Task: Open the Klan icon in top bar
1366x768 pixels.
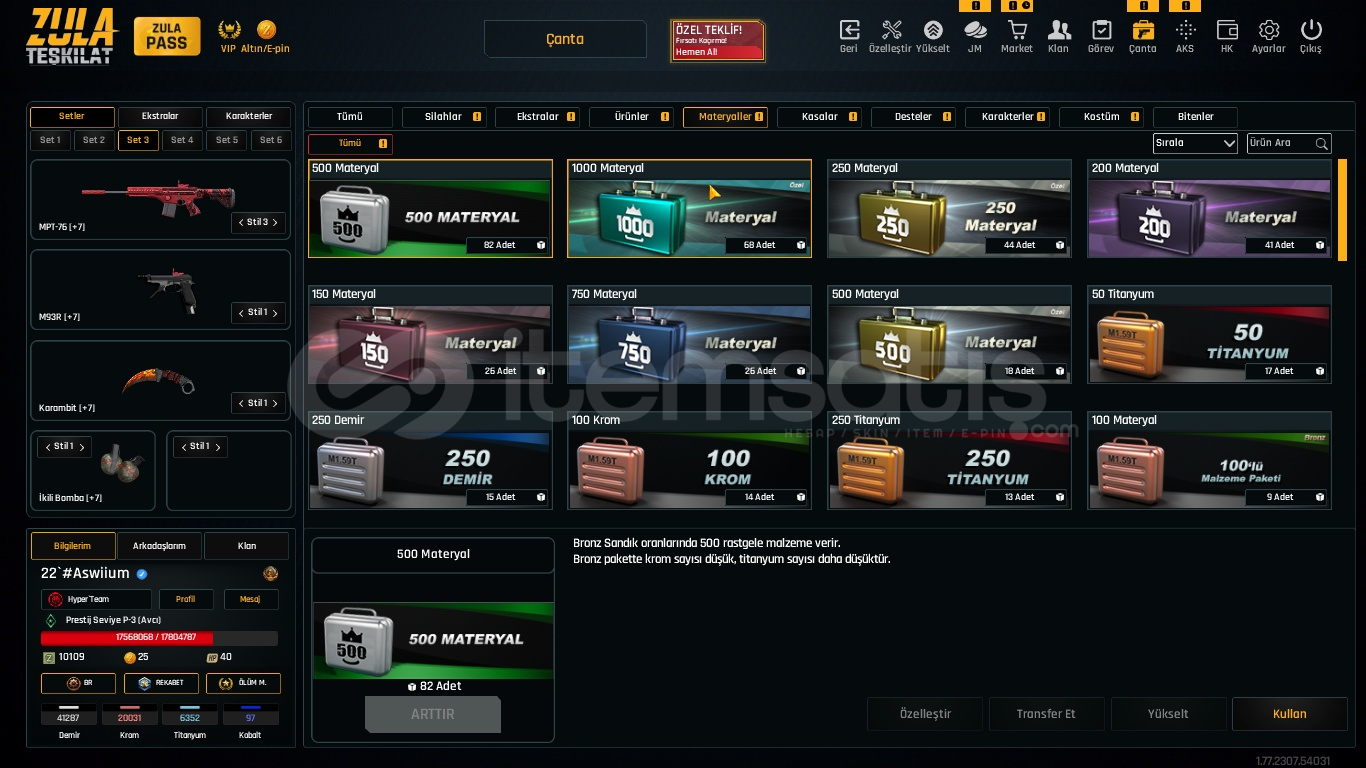Action: [x=1059, y=30]
